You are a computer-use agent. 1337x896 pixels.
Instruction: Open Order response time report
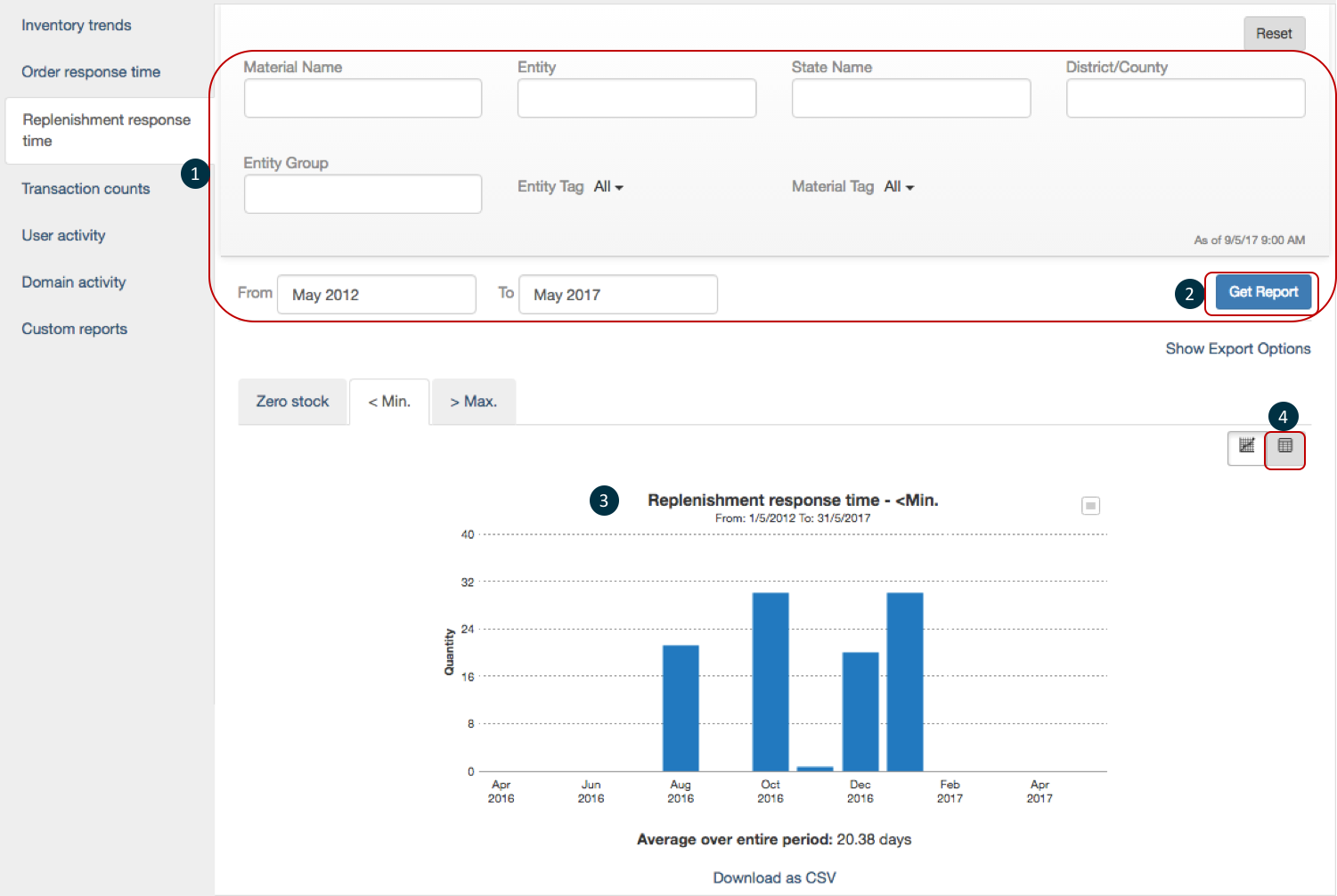coord(91,72)
